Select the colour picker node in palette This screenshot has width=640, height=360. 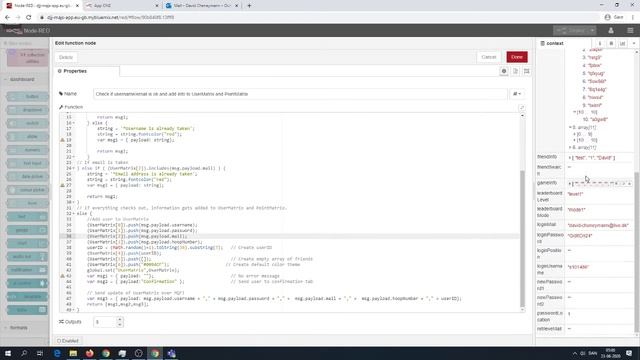pos(27,190)
